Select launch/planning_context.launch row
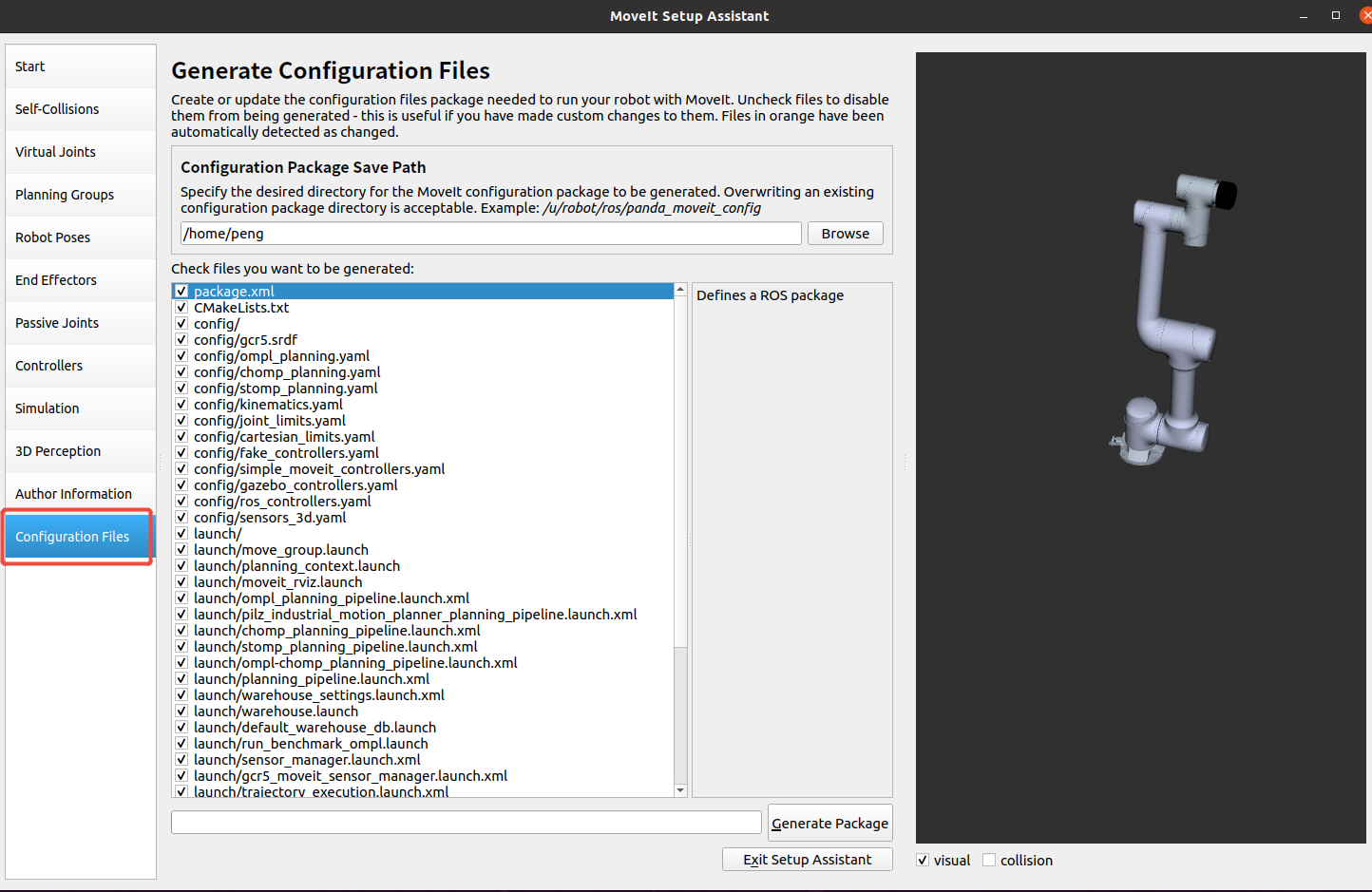The image size is (1372, 892). click(x=423, y=566)
